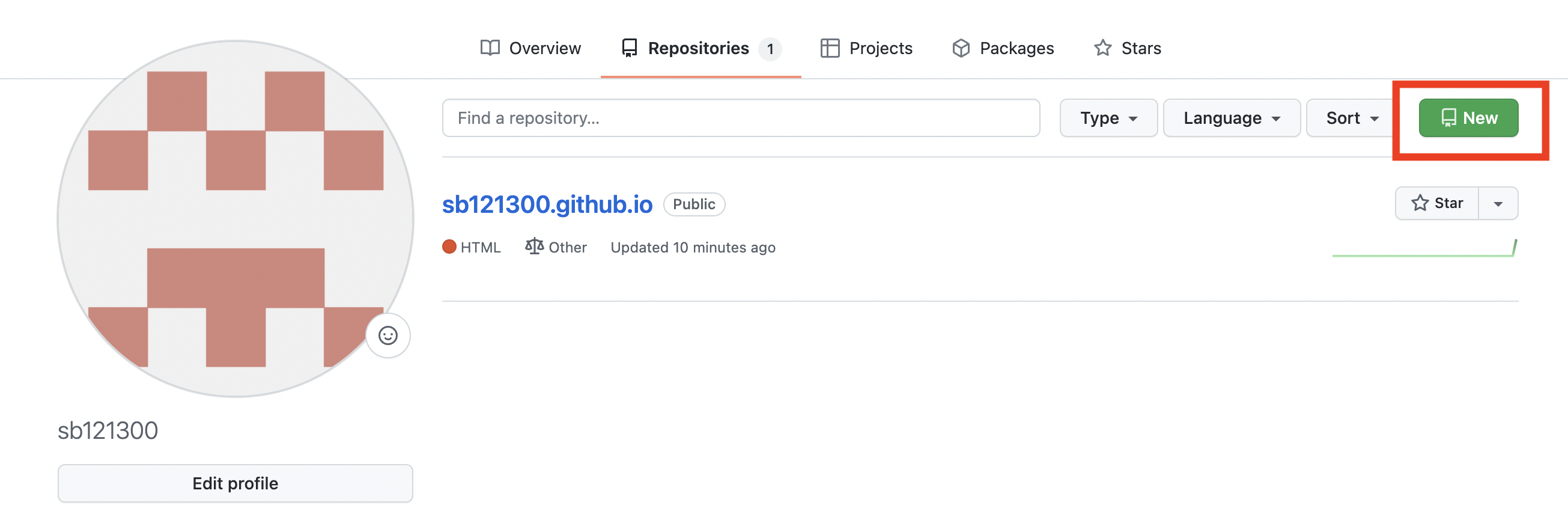Click the sb121300 username text
This screenshot has height=505, width=1568.
pos(108,431)
